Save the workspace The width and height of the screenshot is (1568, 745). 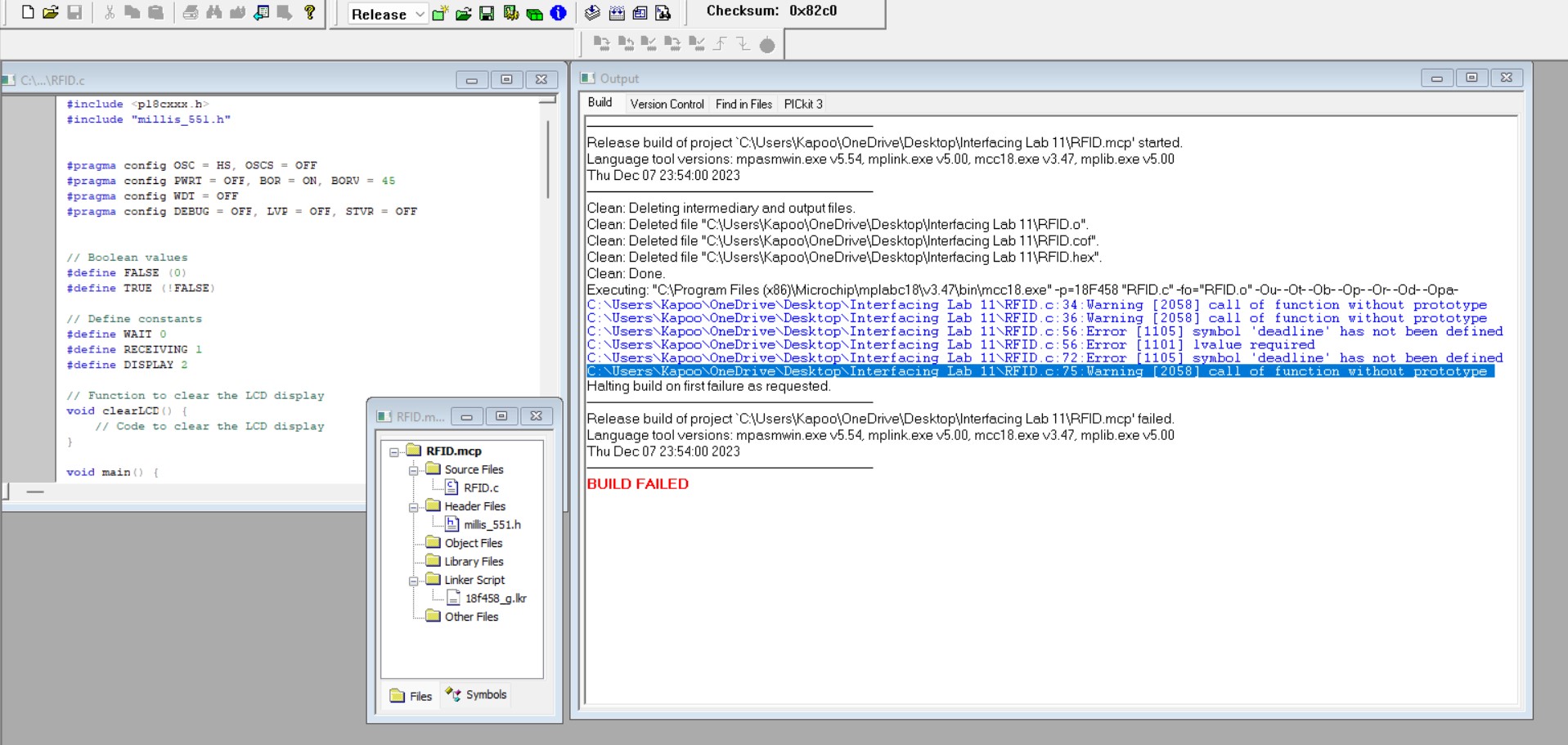tap(487, 14)
